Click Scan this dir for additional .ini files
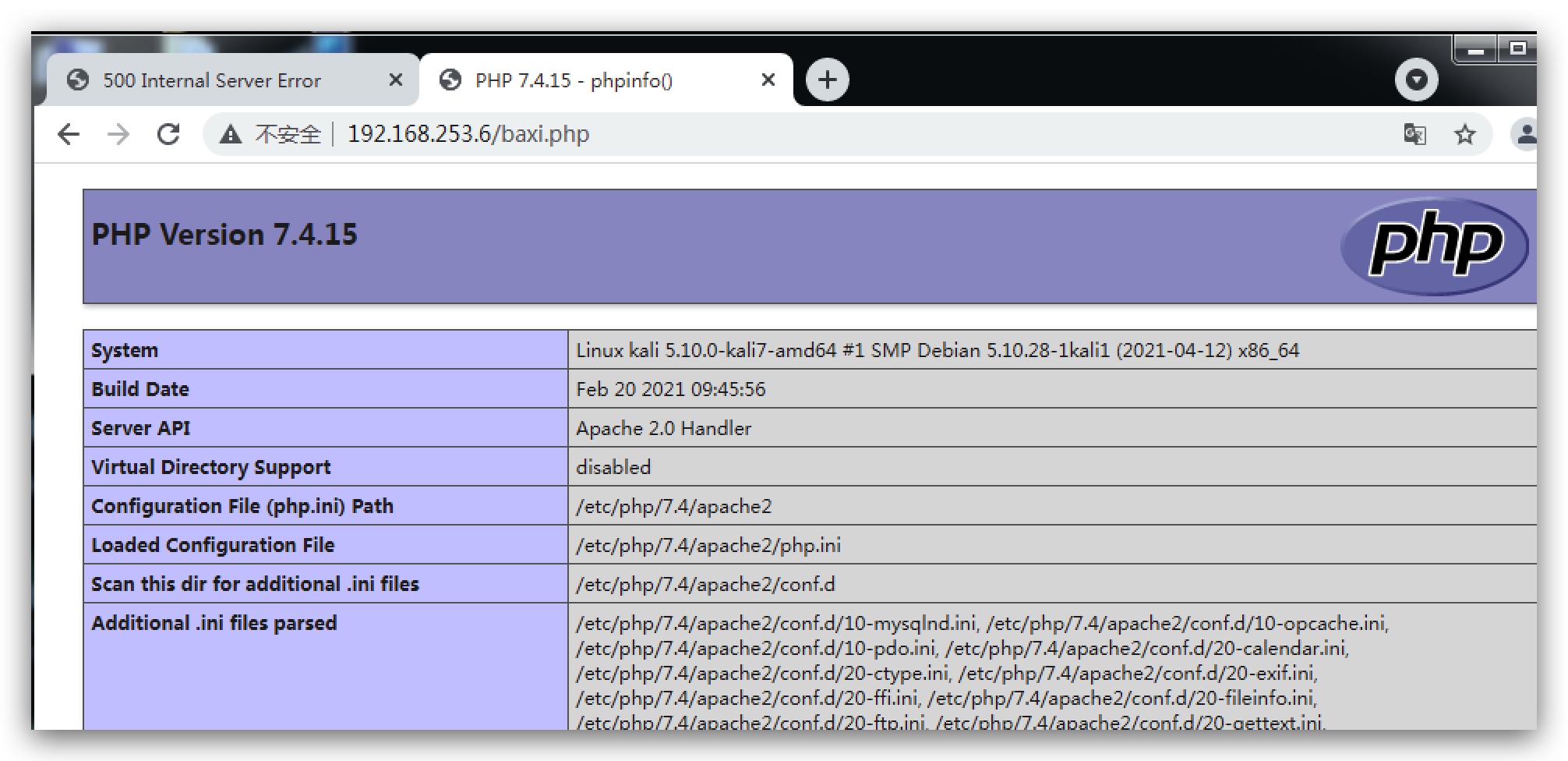 255,584
